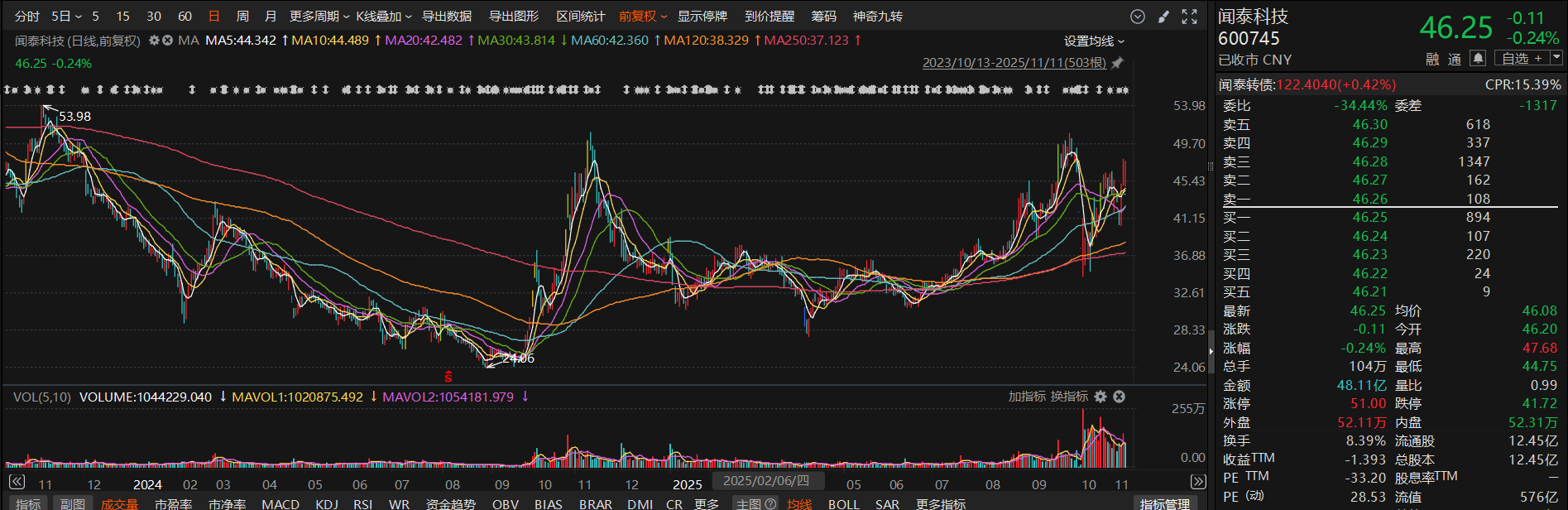Click the price alert bell icon
1568x510 pixels.
1478,58
